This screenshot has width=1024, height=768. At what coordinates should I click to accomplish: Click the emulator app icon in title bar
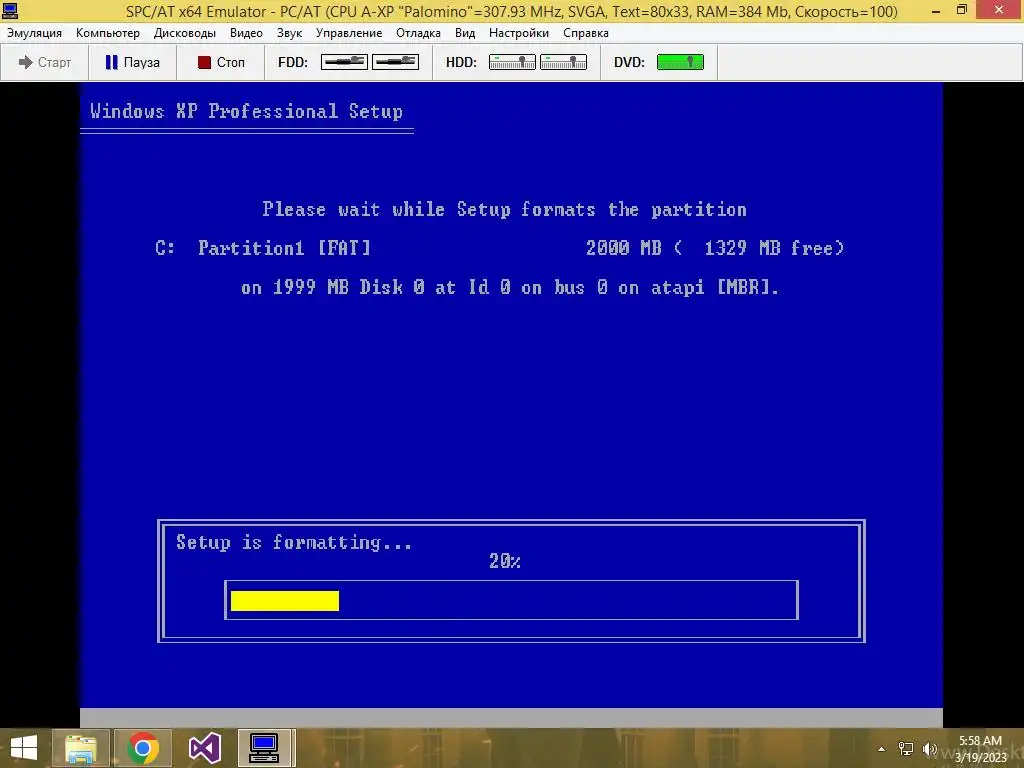[10, 10]
